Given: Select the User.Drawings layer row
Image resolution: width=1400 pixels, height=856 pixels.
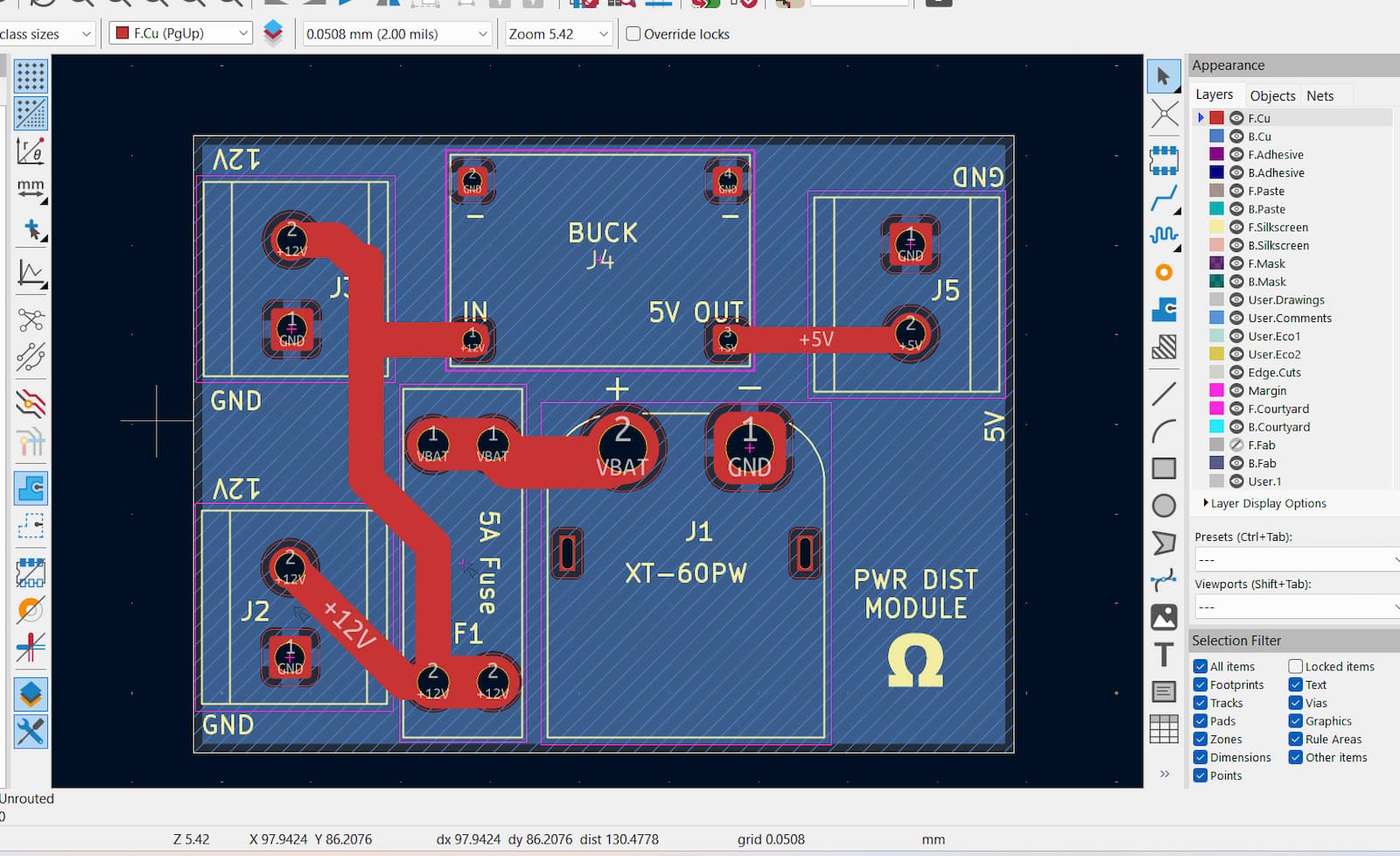Looking at the screenshot, I should point(1292,300).
